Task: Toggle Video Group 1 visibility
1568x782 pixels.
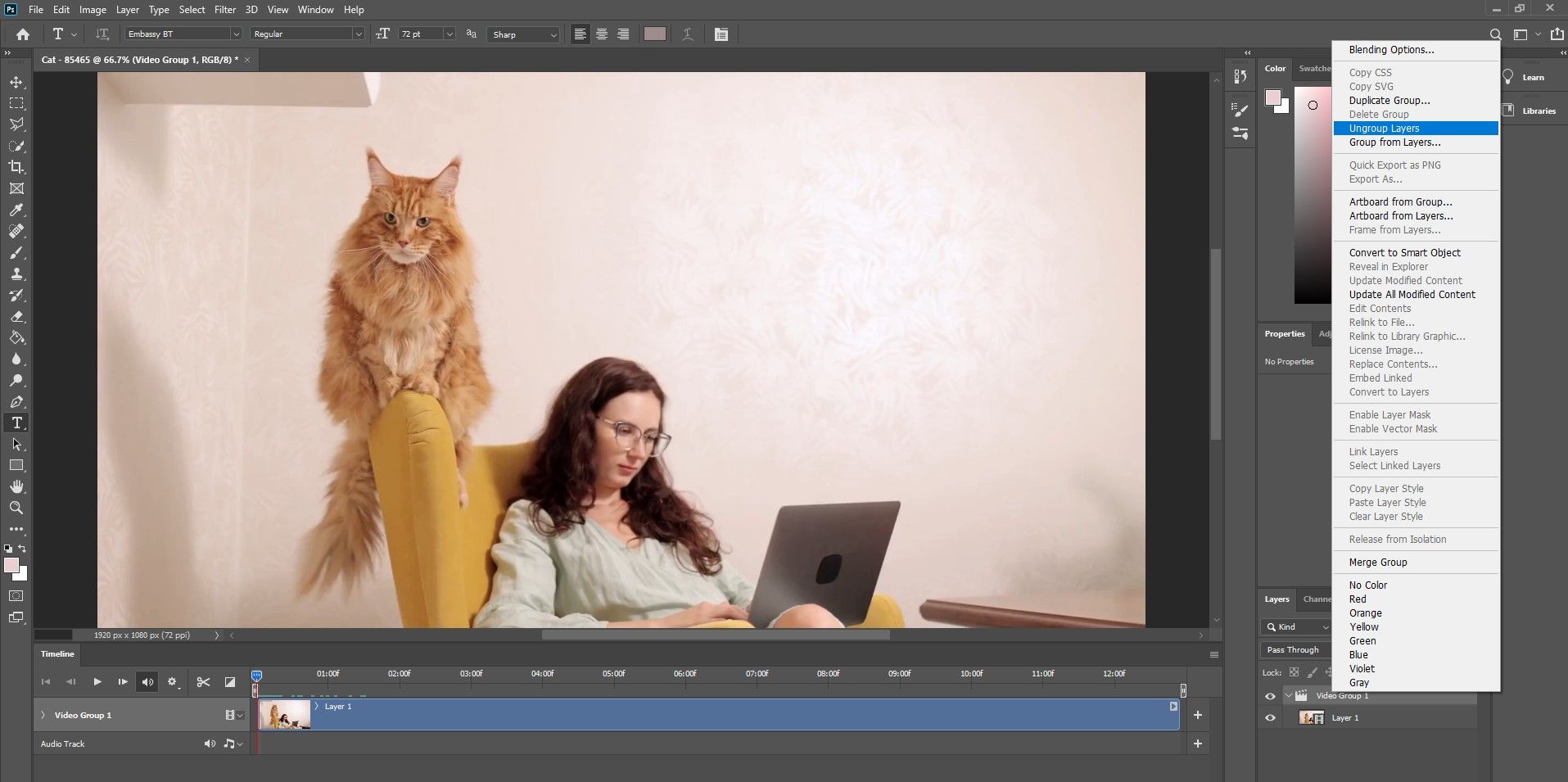Action: point(1270,695)
